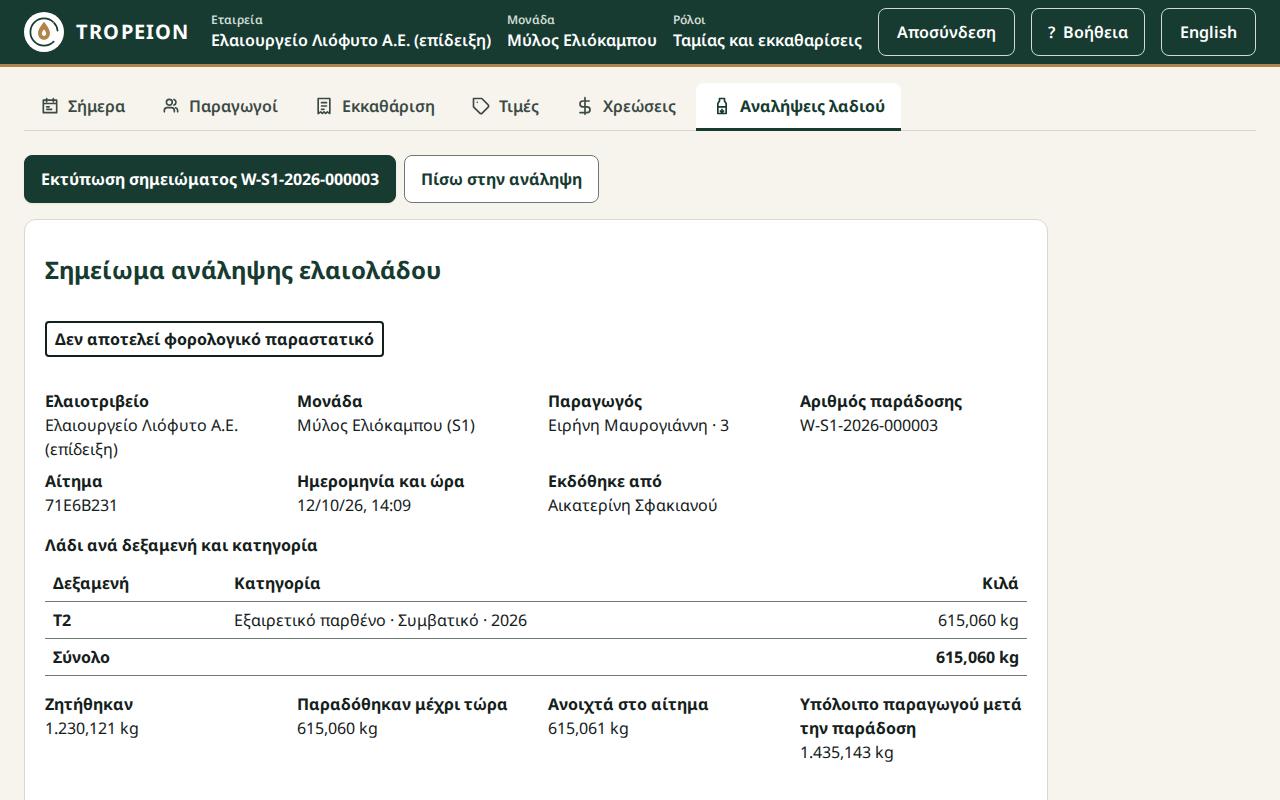Click the lock icon beside Αναλήψεις λαδιού

click(x=722, y=106)
